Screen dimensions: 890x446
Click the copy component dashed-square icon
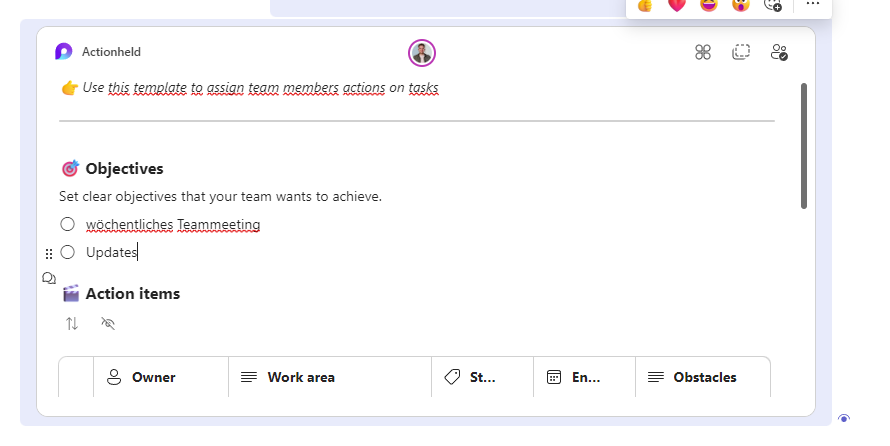point(741,52)
